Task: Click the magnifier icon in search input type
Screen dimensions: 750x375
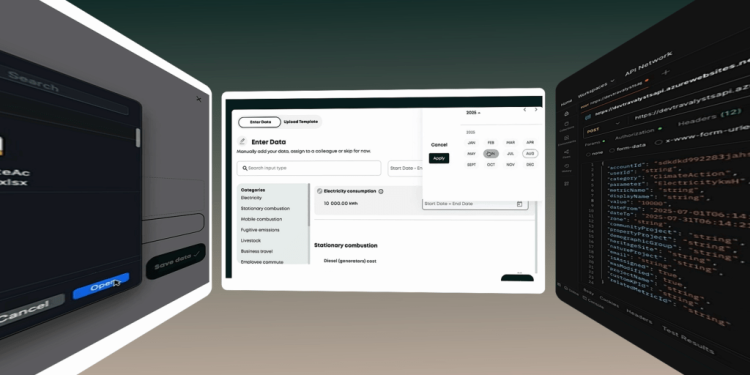Action: tap(245, 168)
